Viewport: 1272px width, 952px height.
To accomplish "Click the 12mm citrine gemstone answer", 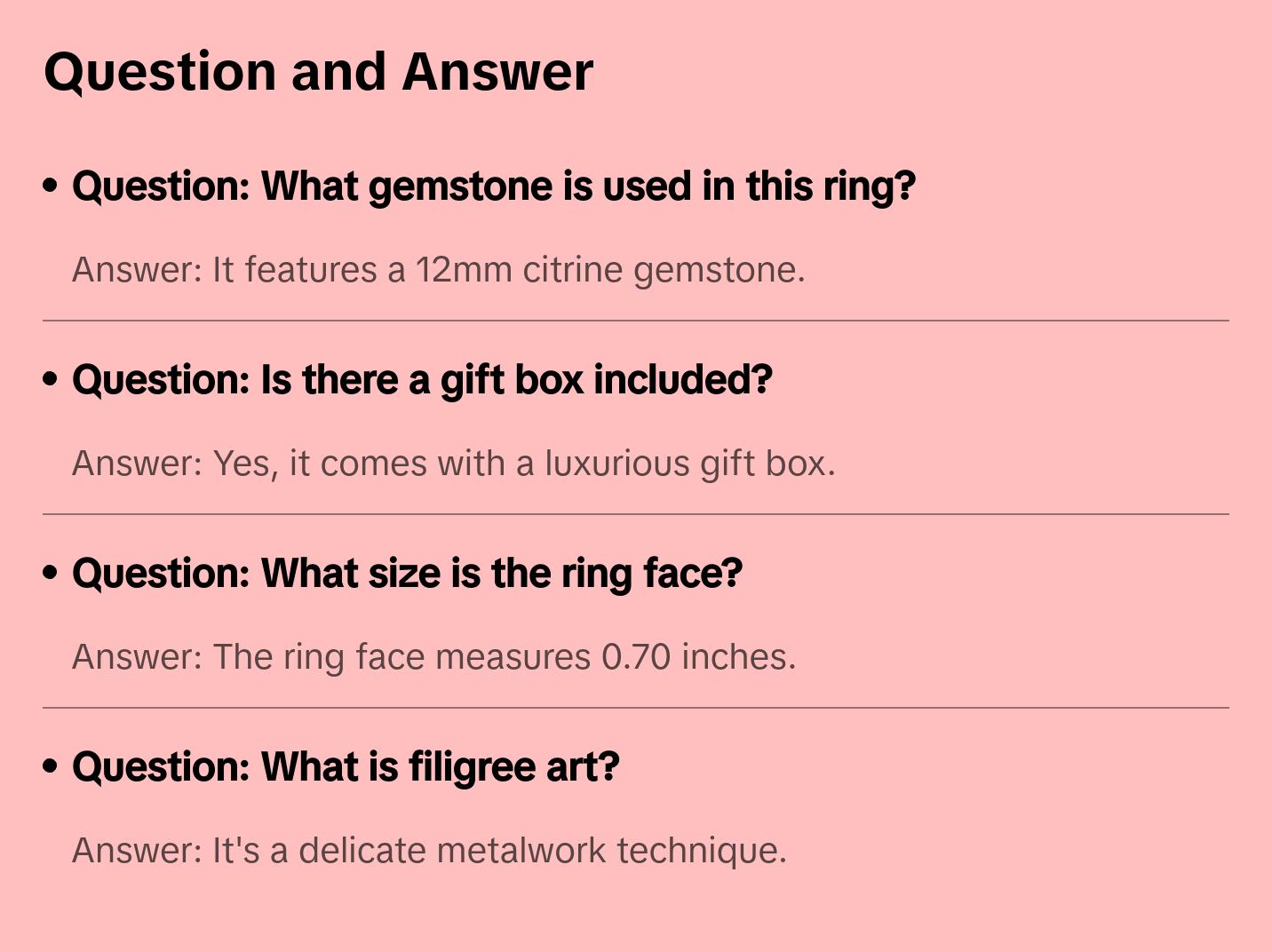I will coord(438,270).
